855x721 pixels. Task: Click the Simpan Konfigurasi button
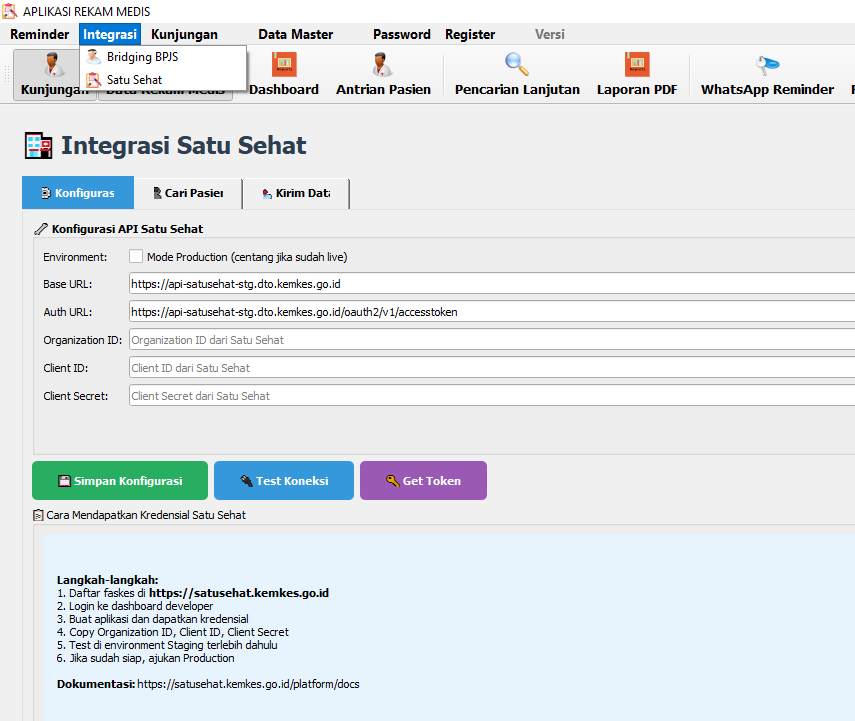click(120, 480)
